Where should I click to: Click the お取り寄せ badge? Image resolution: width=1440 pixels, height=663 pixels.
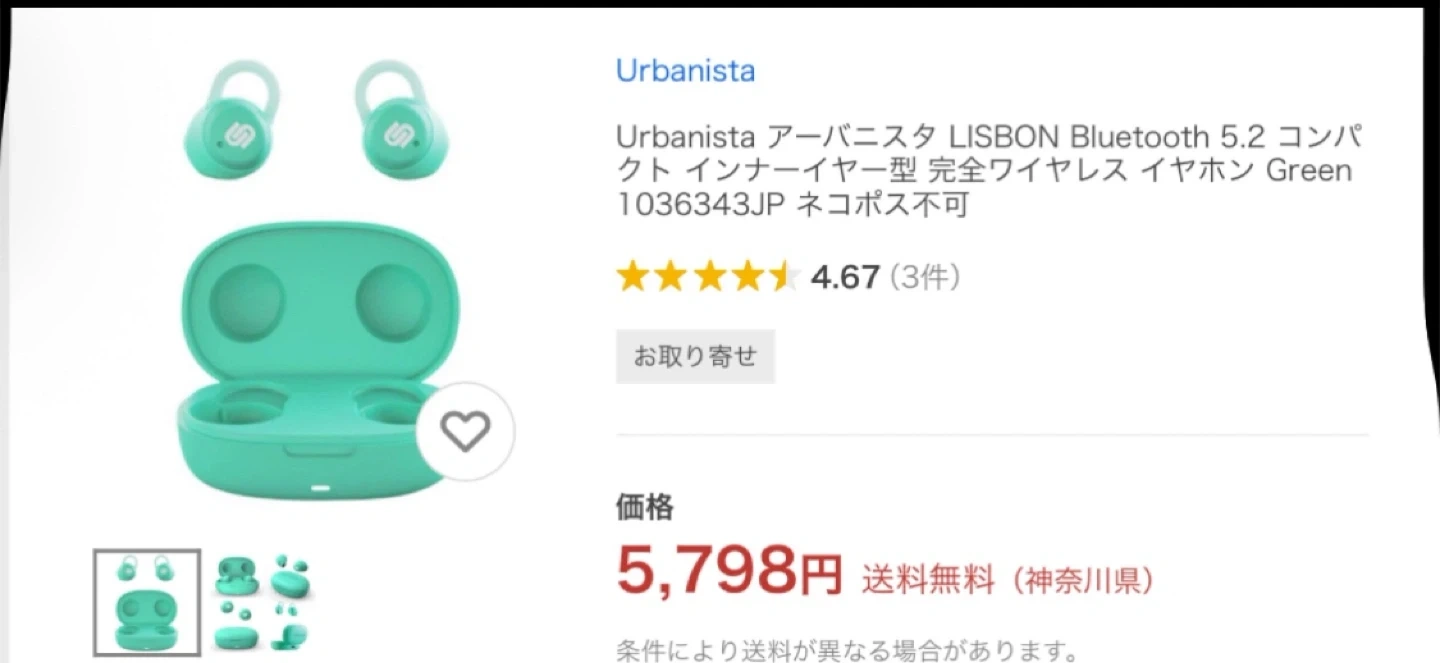click(695, 356)
